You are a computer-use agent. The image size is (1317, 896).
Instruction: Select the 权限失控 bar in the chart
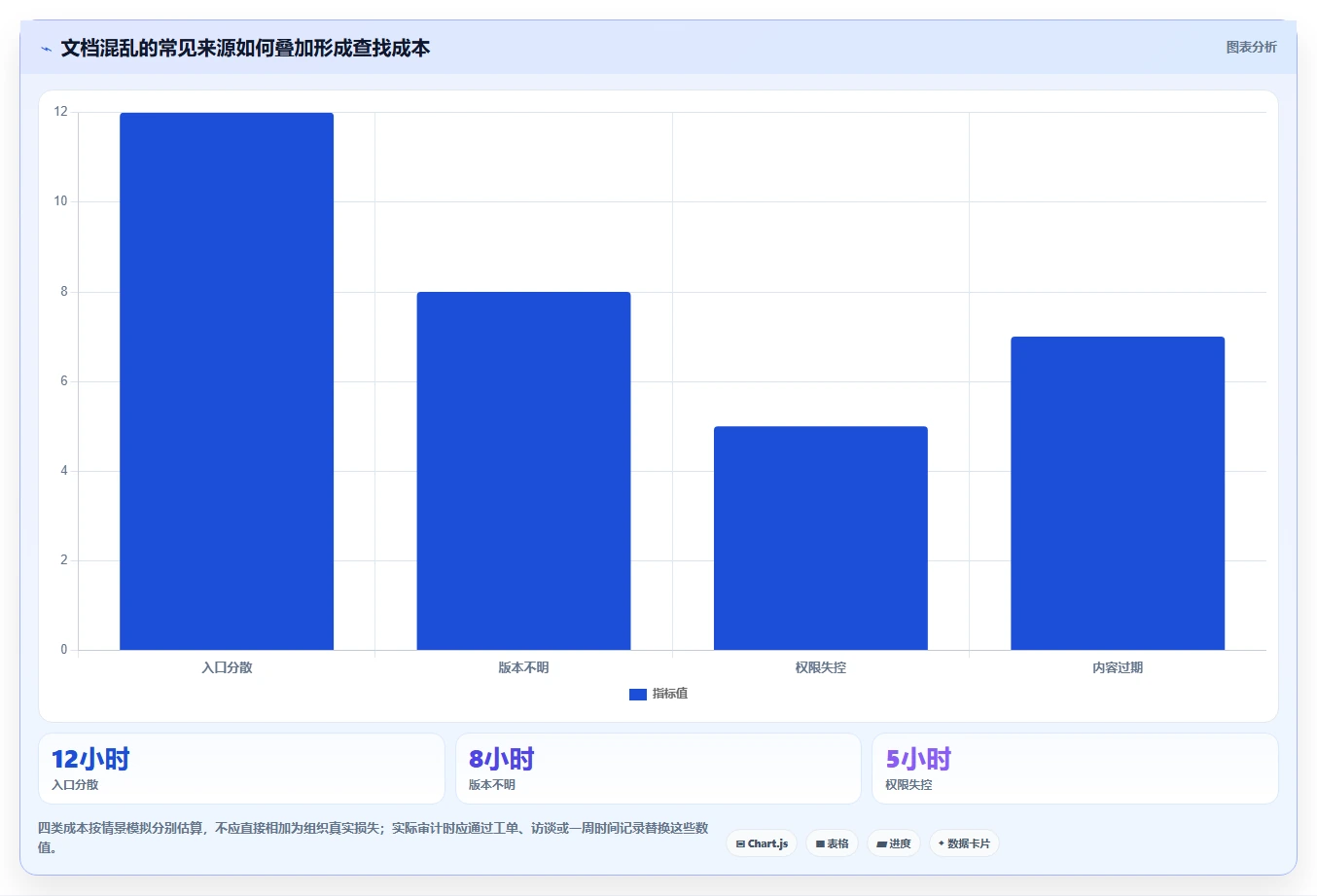(x=821, y=538)
